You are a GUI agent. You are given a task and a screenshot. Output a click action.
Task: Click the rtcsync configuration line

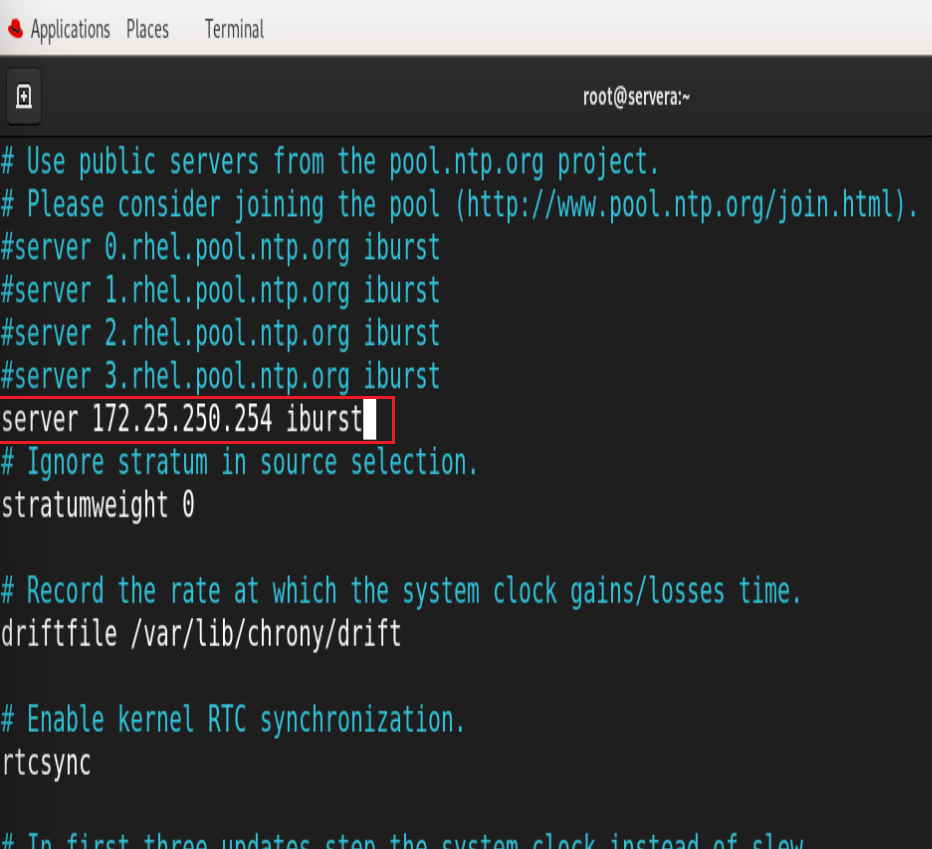(45, 762)
